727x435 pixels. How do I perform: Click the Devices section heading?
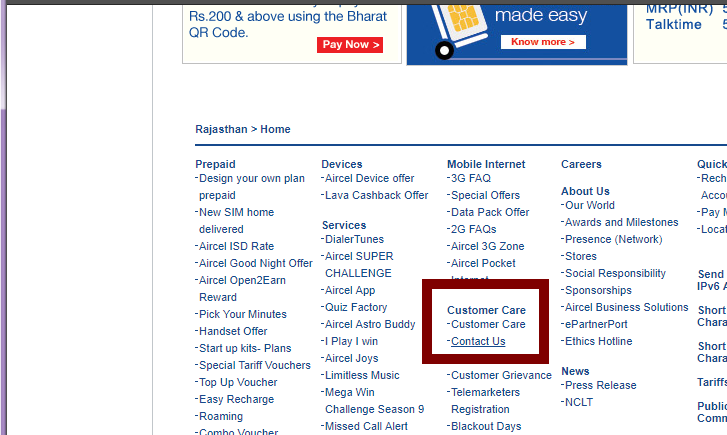pos(342,164)
